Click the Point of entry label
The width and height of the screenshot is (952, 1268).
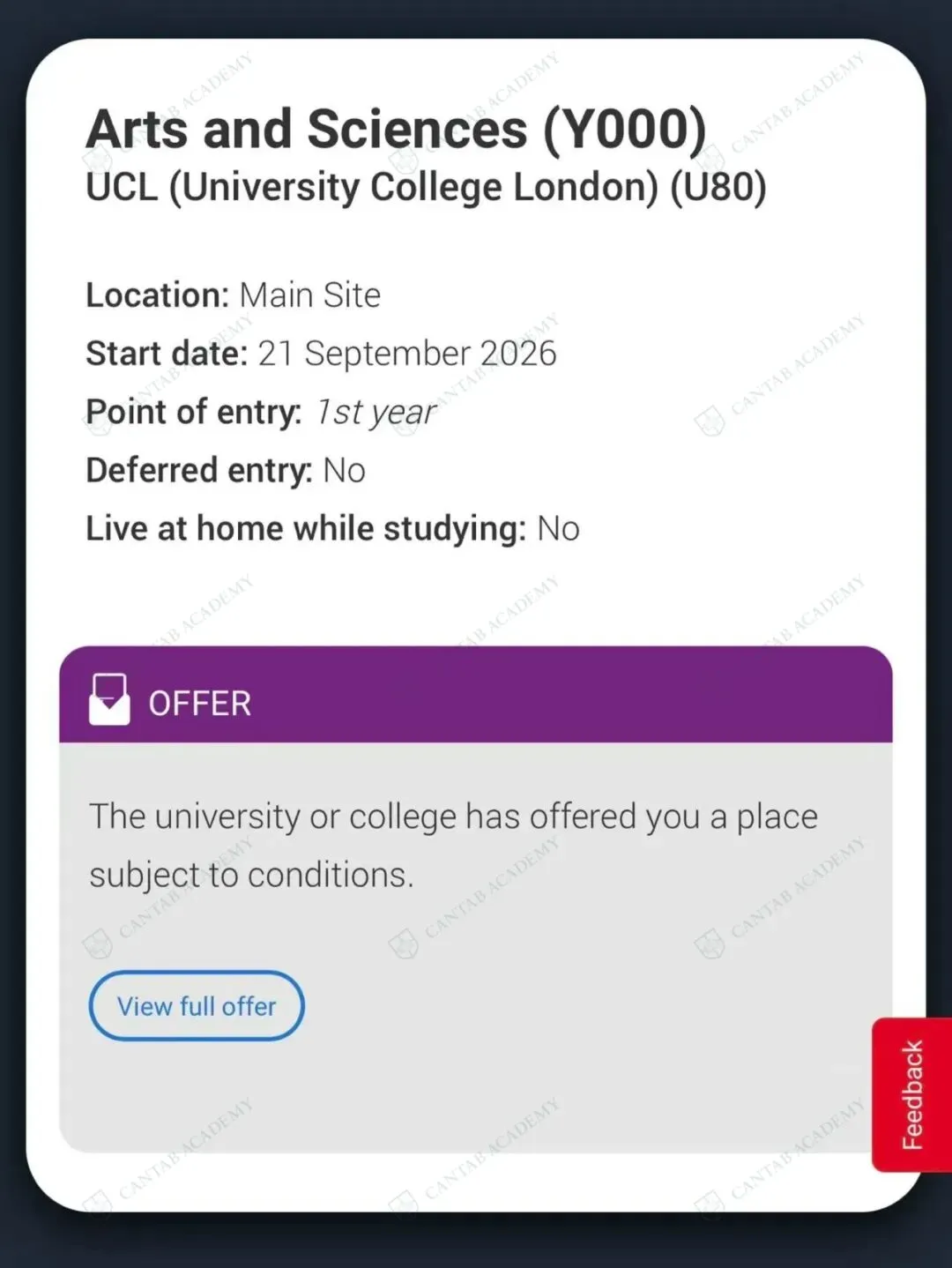(x=193, y=412)
